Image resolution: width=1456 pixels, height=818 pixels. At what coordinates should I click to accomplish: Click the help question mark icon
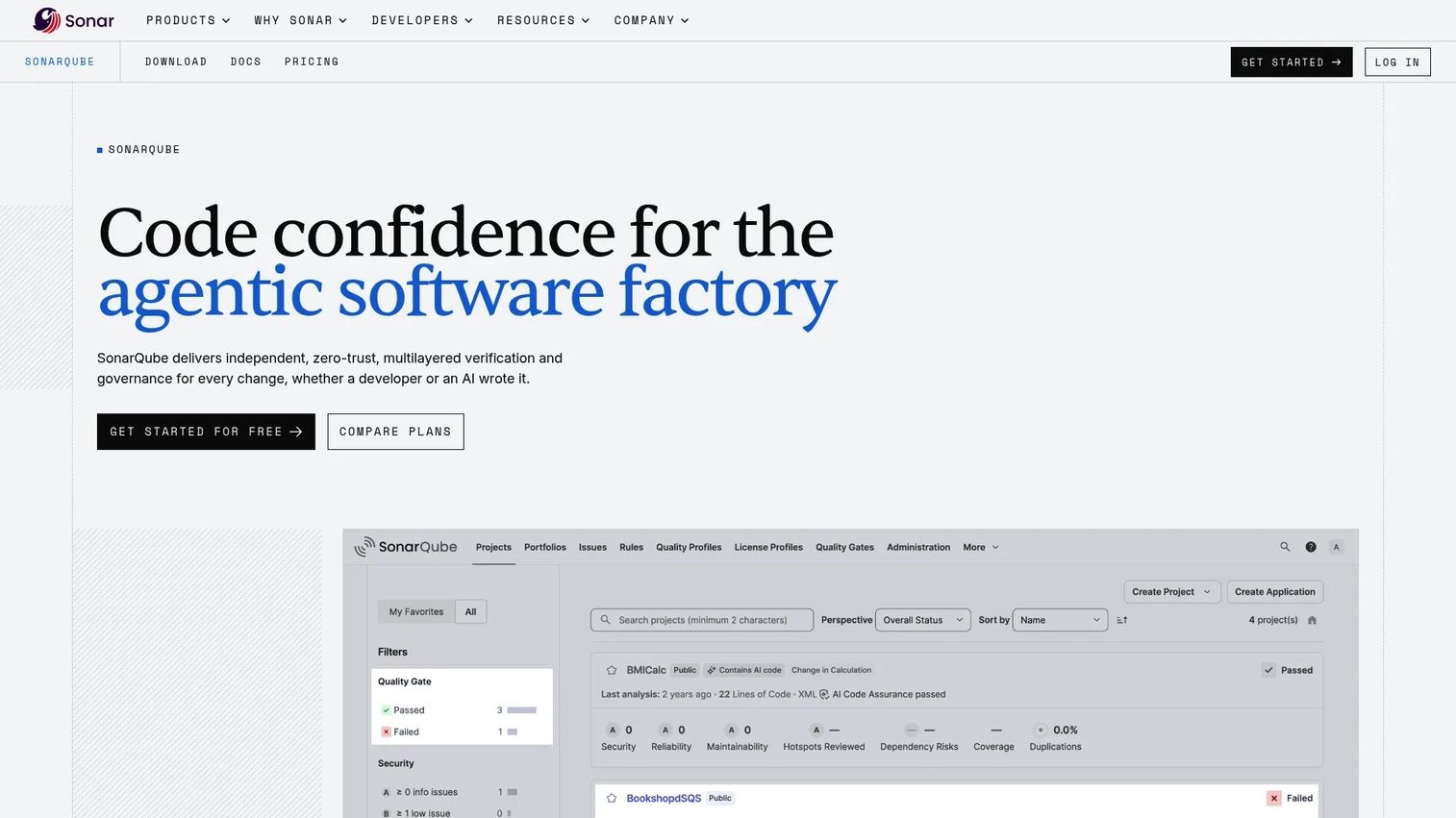(1311, 547)
